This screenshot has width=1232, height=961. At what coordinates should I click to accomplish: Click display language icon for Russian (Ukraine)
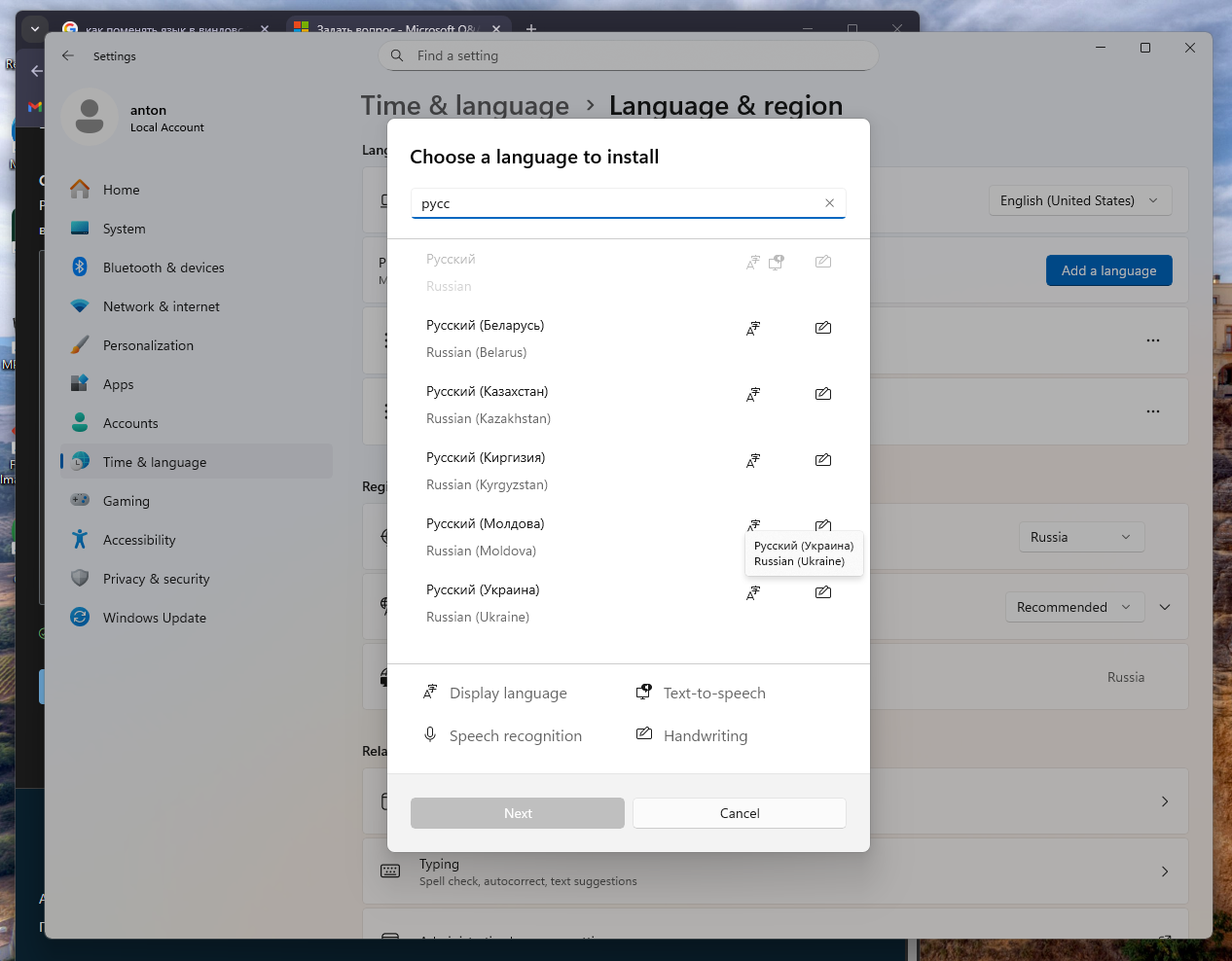753,592
